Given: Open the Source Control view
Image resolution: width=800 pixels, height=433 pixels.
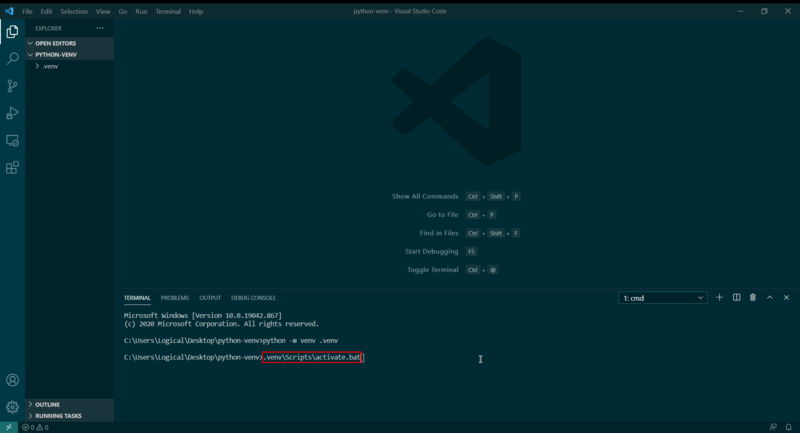Looking at the screenshot, I should pos(12,86).
